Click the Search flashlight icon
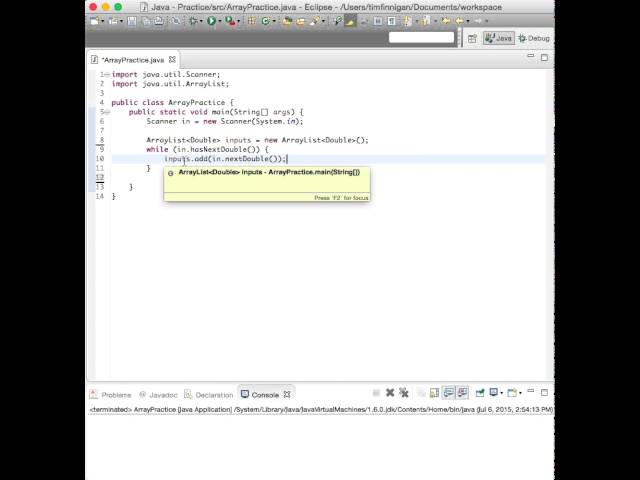 pos(313,21)
